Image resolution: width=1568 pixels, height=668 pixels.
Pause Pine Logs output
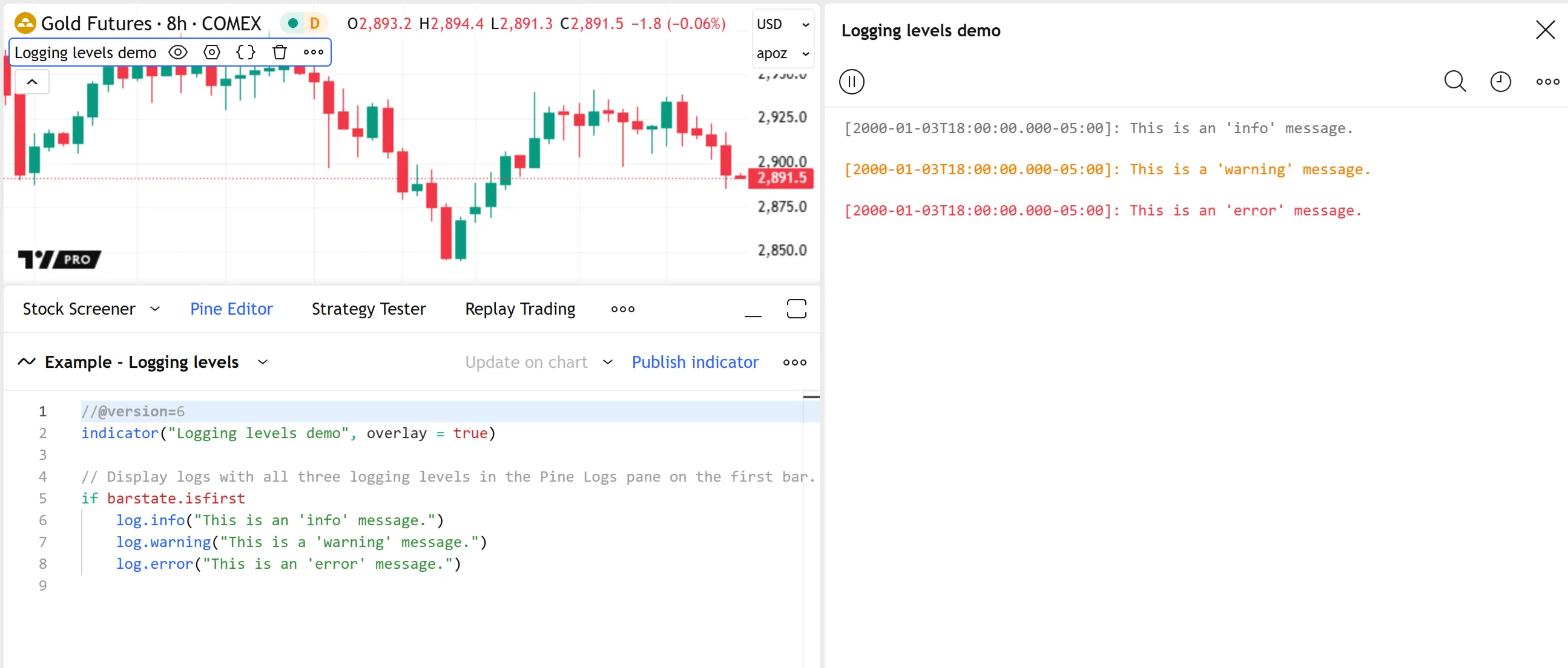[x=851, y=82]
